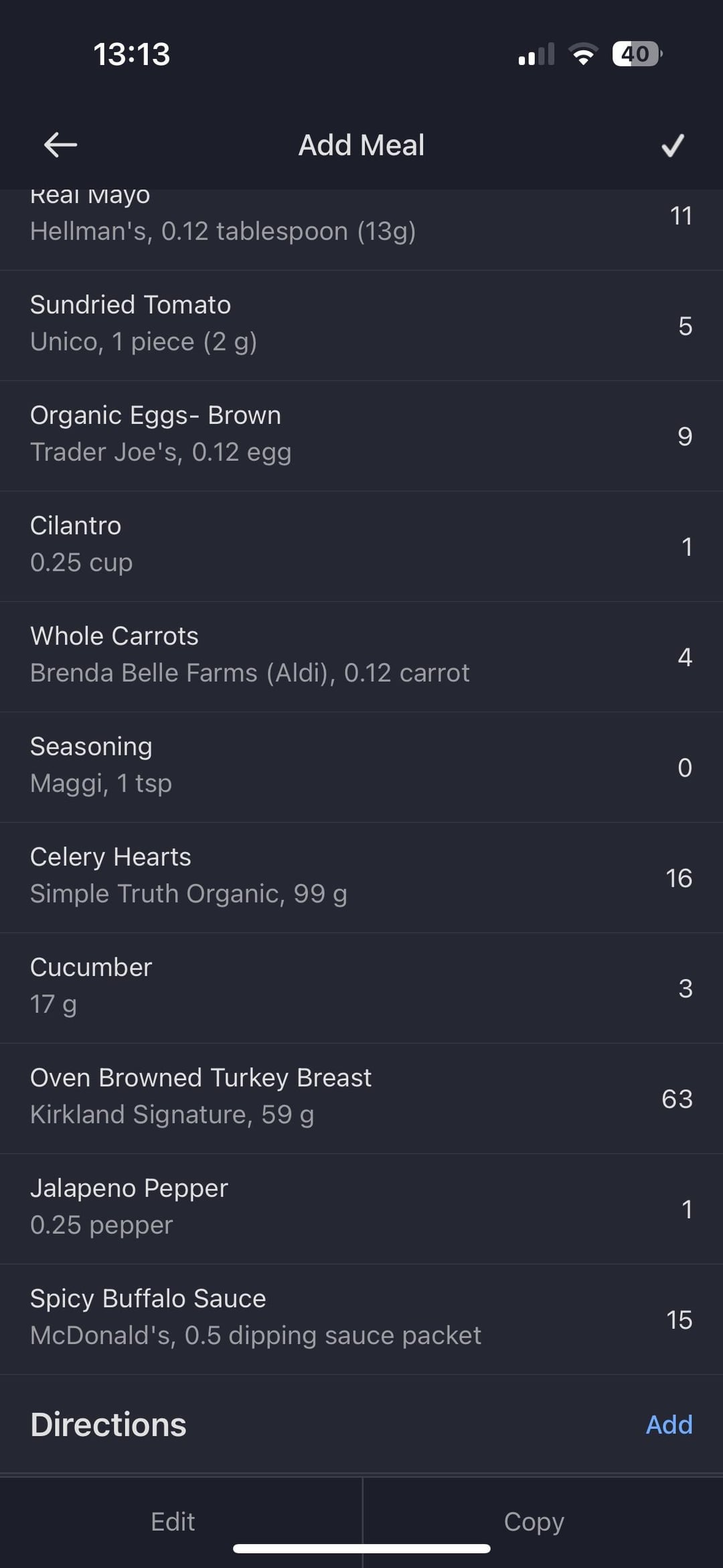
Task: Select the Cilantro ingredient row
Action: tap(361, 546)
